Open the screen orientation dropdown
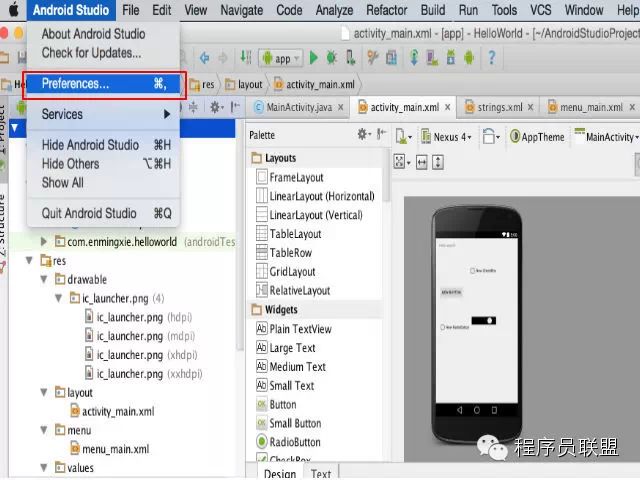Screen dimensions: 640x480 [x=491, y=136]
